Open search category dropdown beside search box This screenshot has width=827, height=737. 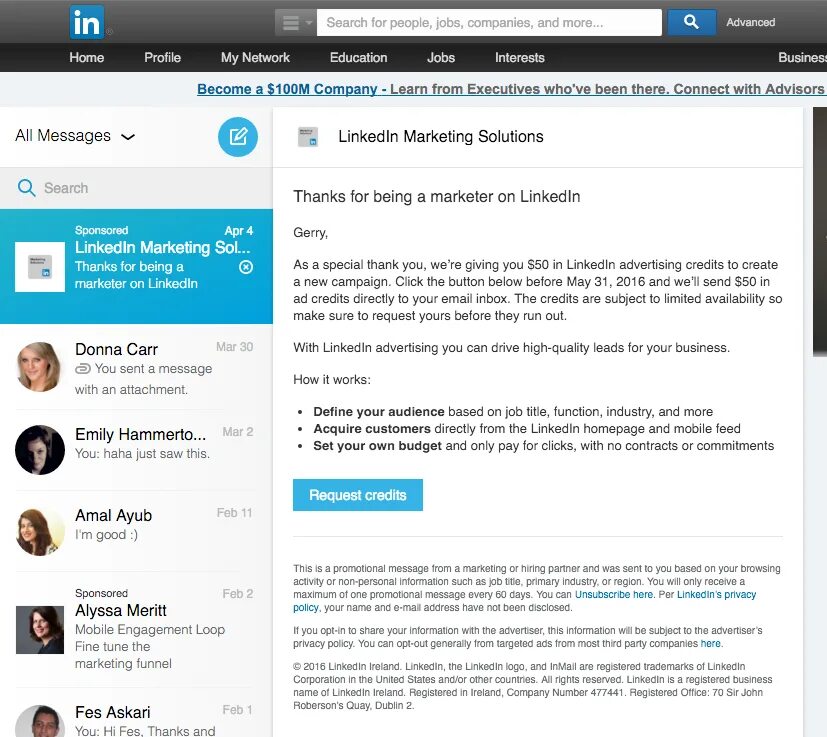(296, 22)
